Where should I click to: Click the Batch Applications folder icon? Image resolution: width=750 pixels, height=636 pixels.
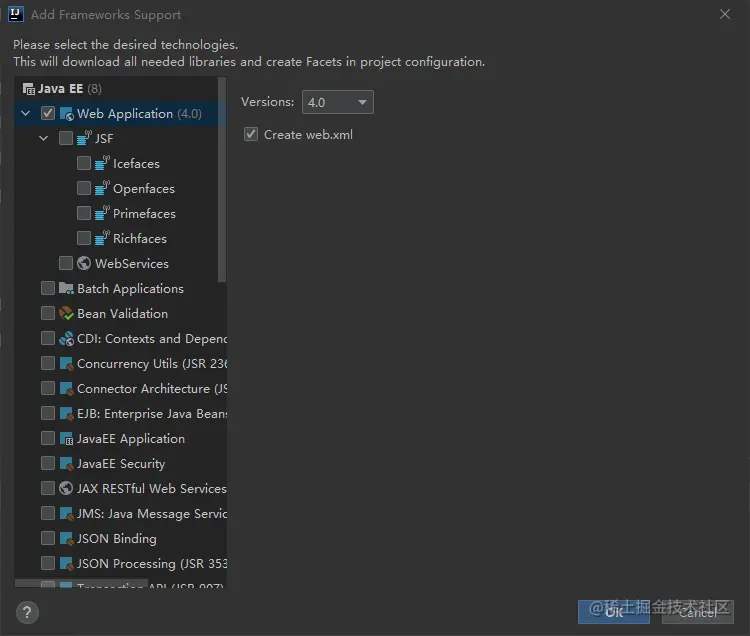[x=66, y=288]
